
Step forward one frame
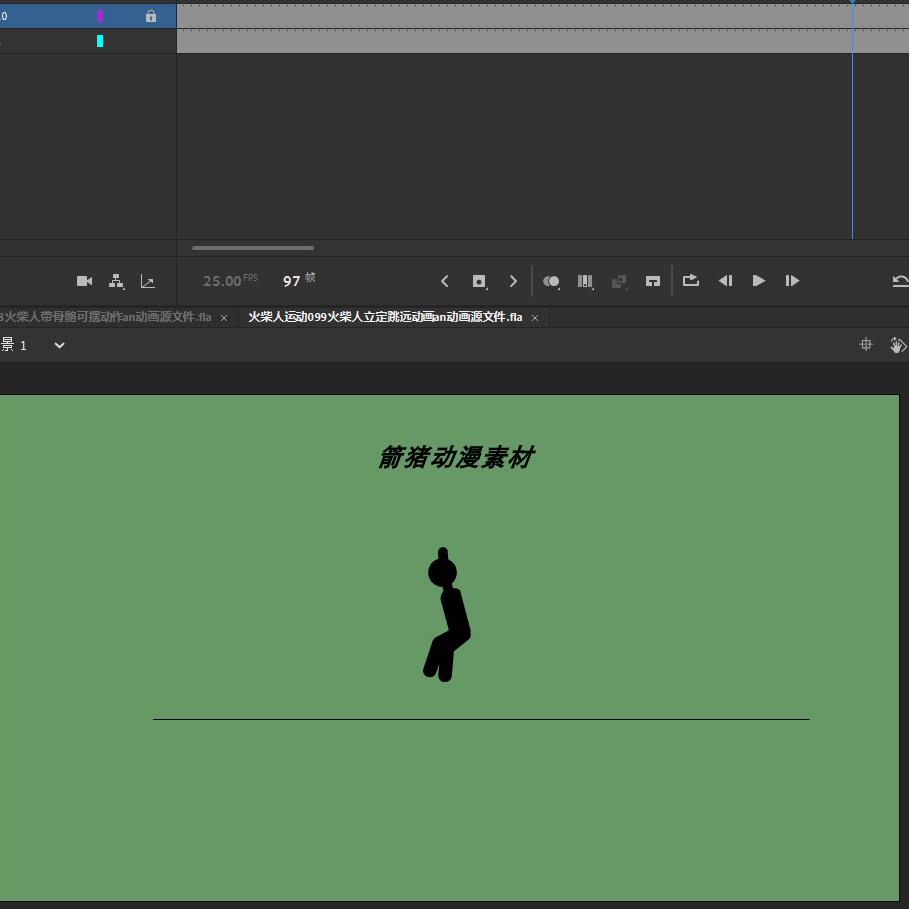pyautogui.click(x=792, y=281)
